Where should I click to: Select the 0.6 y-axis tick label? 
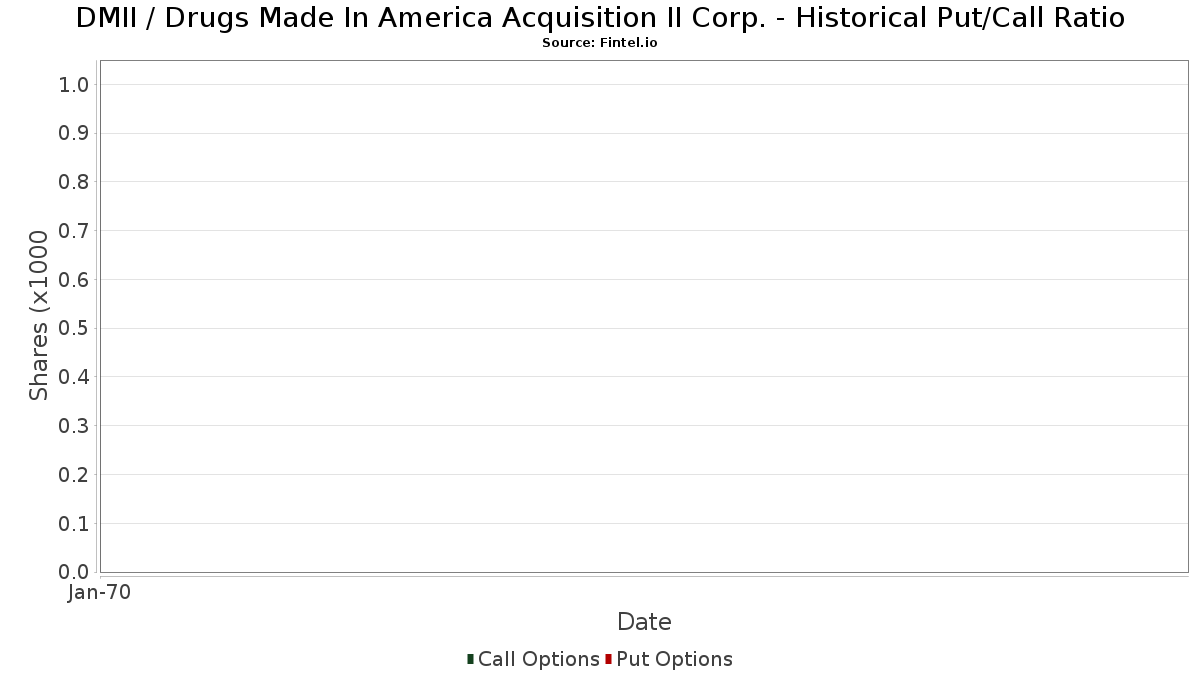[x=74, y=280]
